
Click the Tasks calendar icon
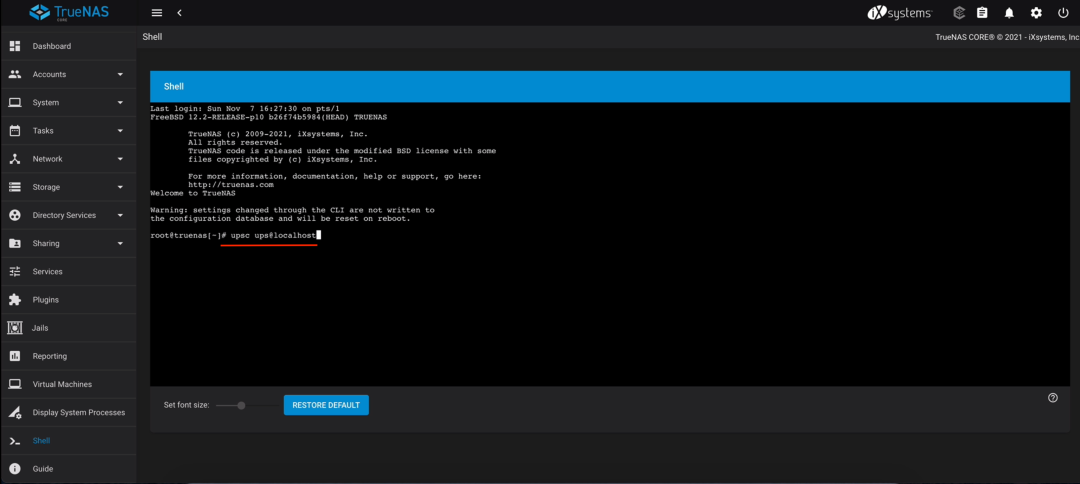[14, 131]
